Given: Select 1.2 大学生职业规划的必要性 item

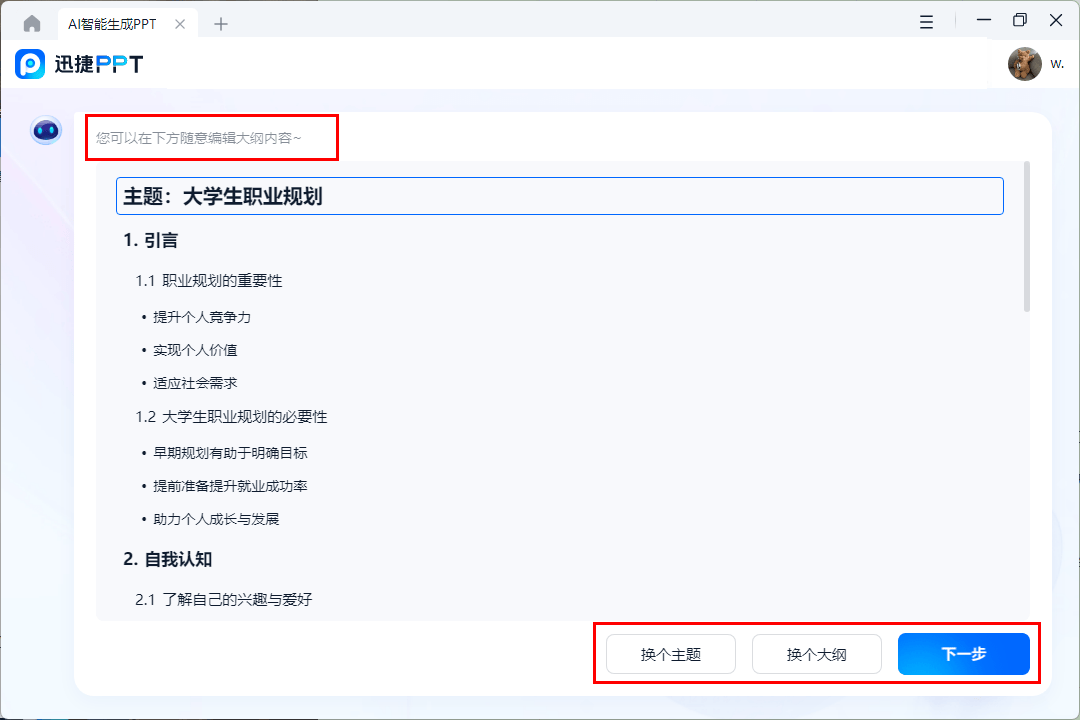Looking at the screenshot, I should (x=231, y=417).
